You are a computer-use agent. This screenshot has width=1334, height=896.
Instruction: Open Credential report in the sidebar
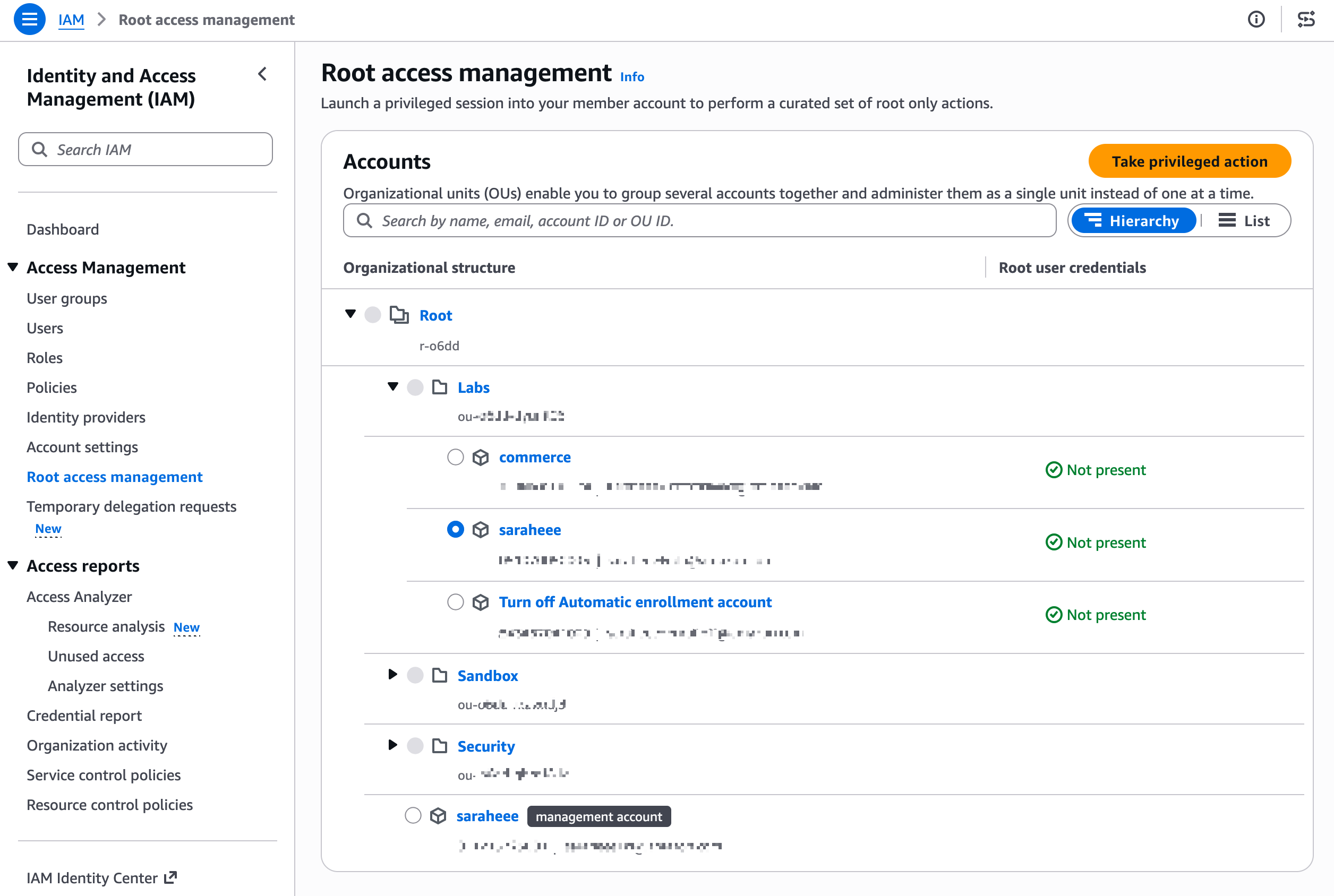pyautogui.click(x=84, y=716)
